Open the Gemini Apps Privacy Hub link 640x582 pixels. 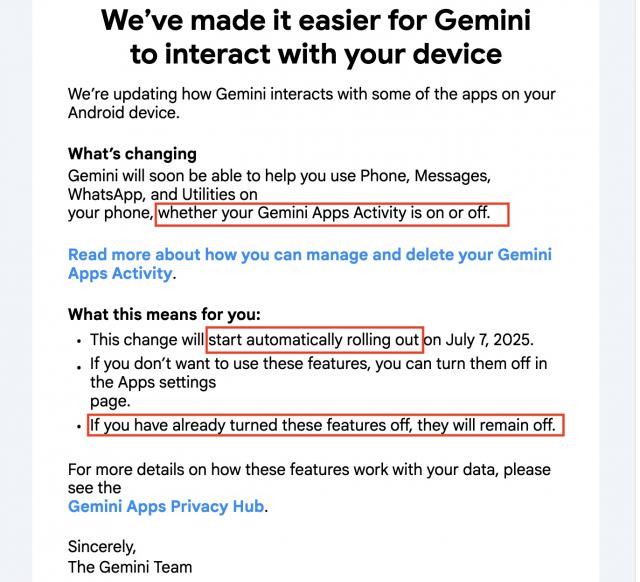(166, 506)
